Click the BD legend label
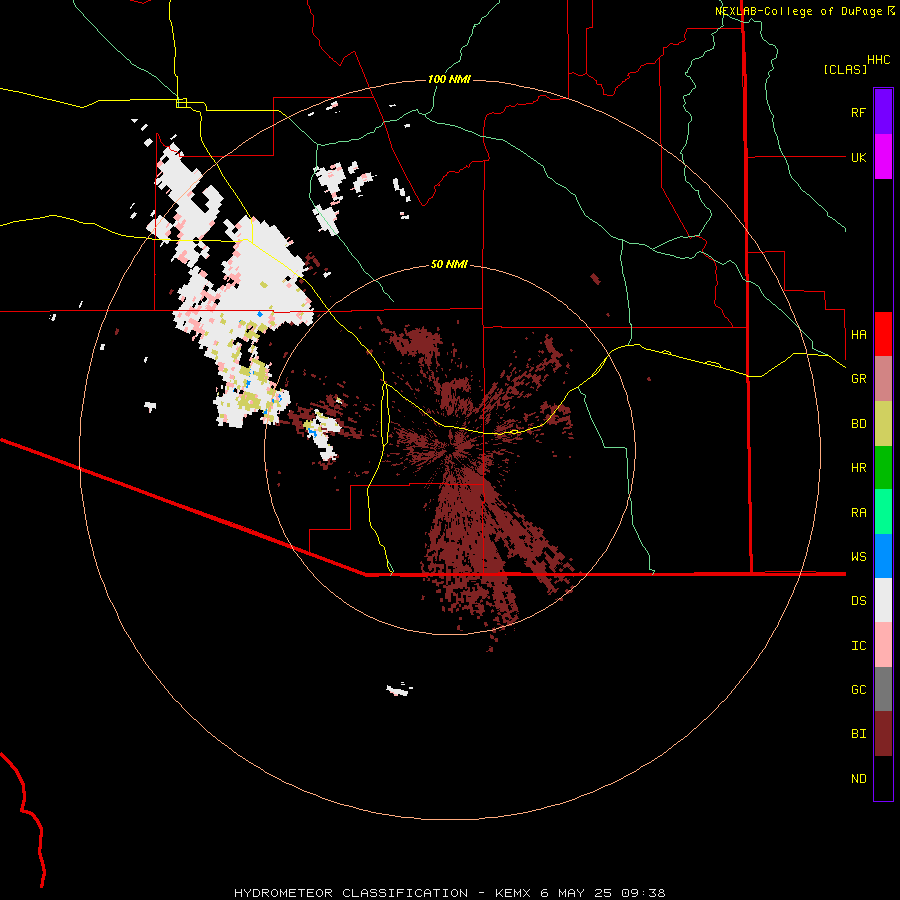 pos(858,424)
